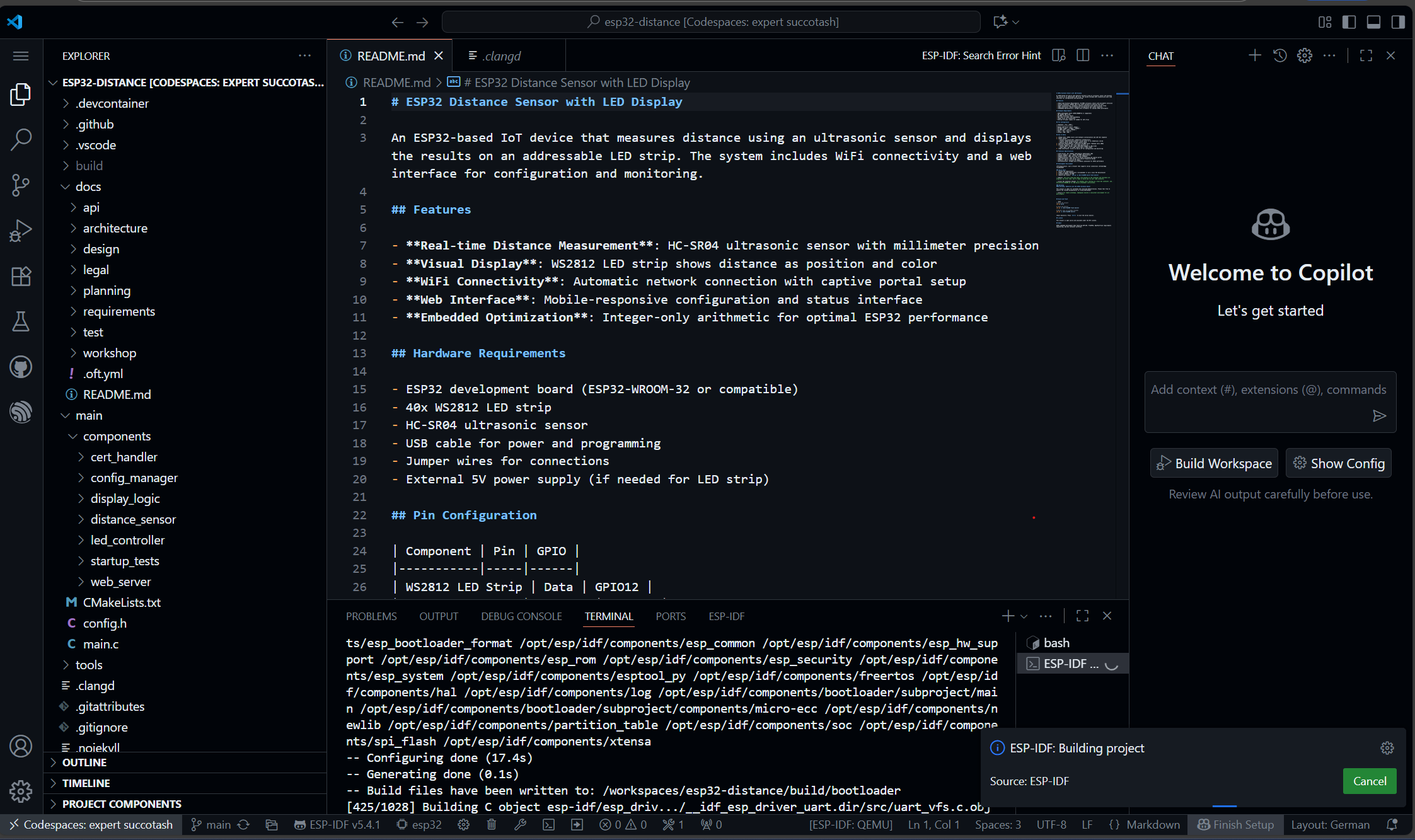The image size is (1415, 840).
Task: Open the ESP-IDF Espressif explorer view
Action: tap(21, 412)
